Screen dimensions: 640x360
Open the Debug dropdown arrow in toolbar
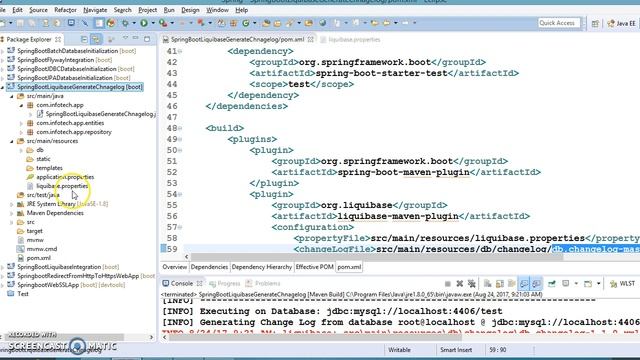click(x=133, y=23)
